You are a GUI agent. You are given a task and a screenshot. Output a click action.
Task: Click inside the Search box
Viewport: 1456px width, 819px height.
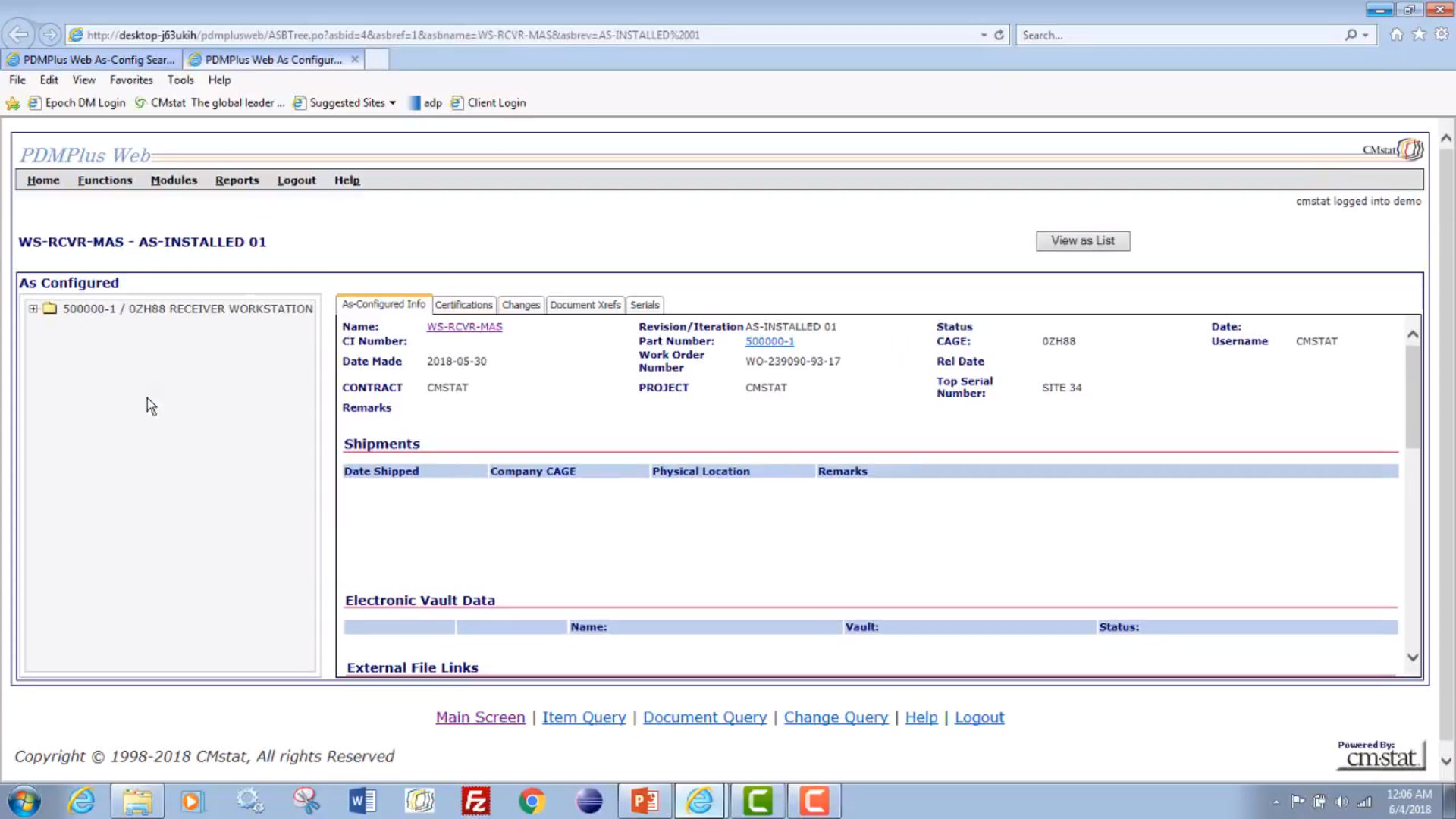click(1137, 35)
